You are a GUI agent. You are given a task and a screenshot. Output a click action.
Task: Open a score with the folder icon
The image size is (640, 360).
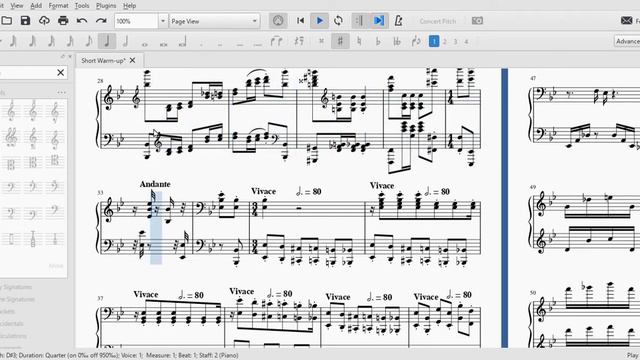click(x=6, y=21)
